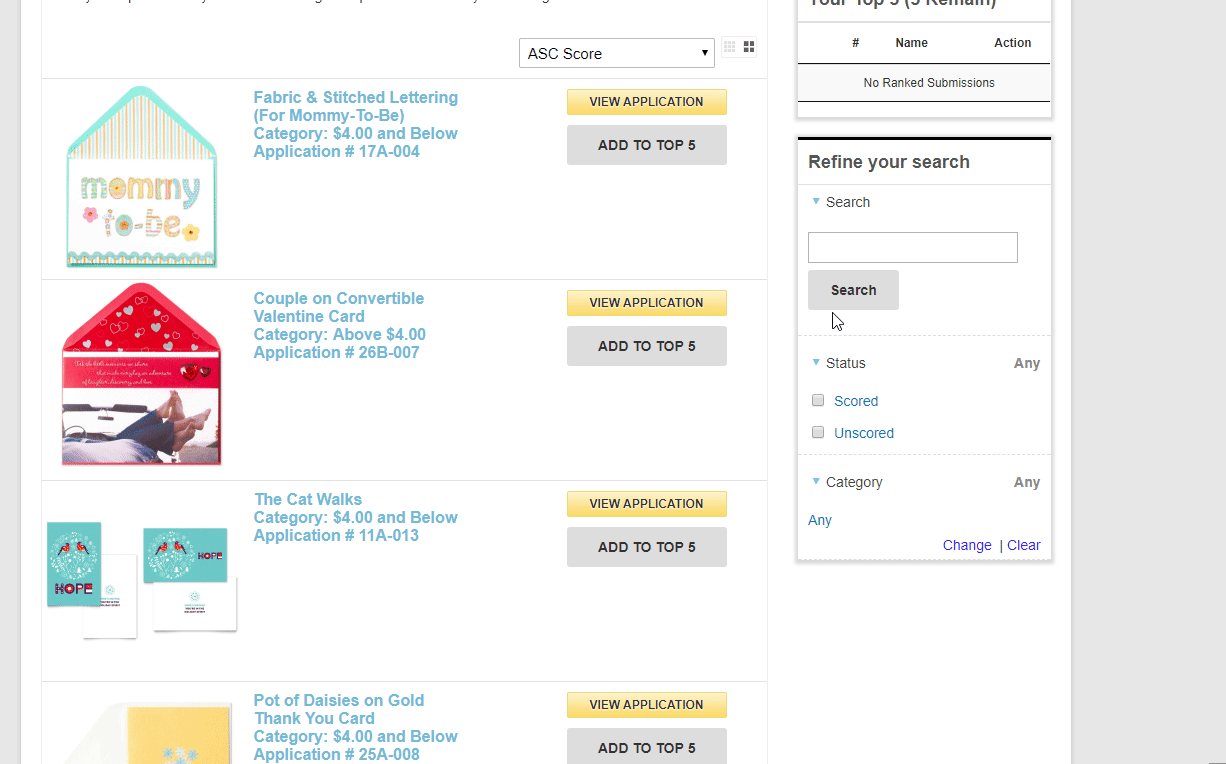Switch to the large grid view icon

point(749,47)
